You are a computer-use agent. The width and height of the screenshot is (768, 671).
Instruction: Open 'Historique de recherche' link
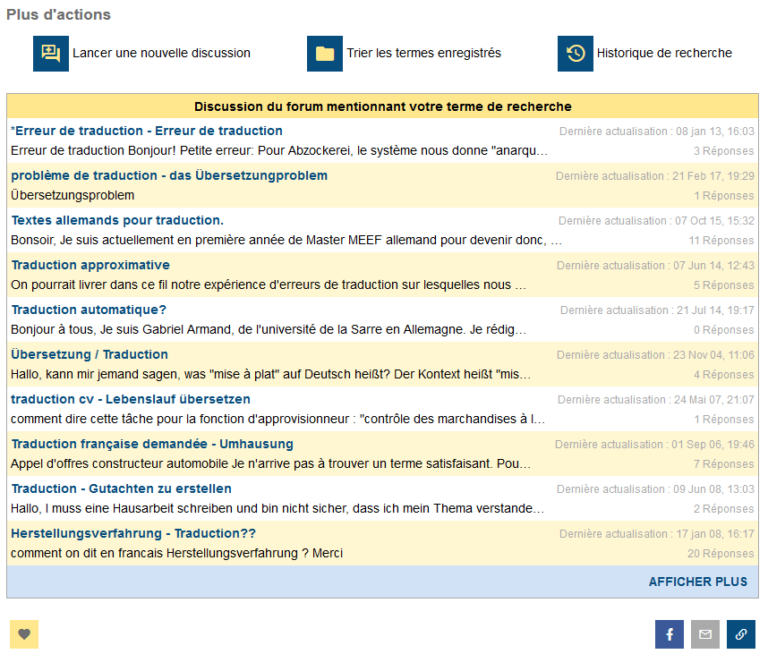point(665,53)
